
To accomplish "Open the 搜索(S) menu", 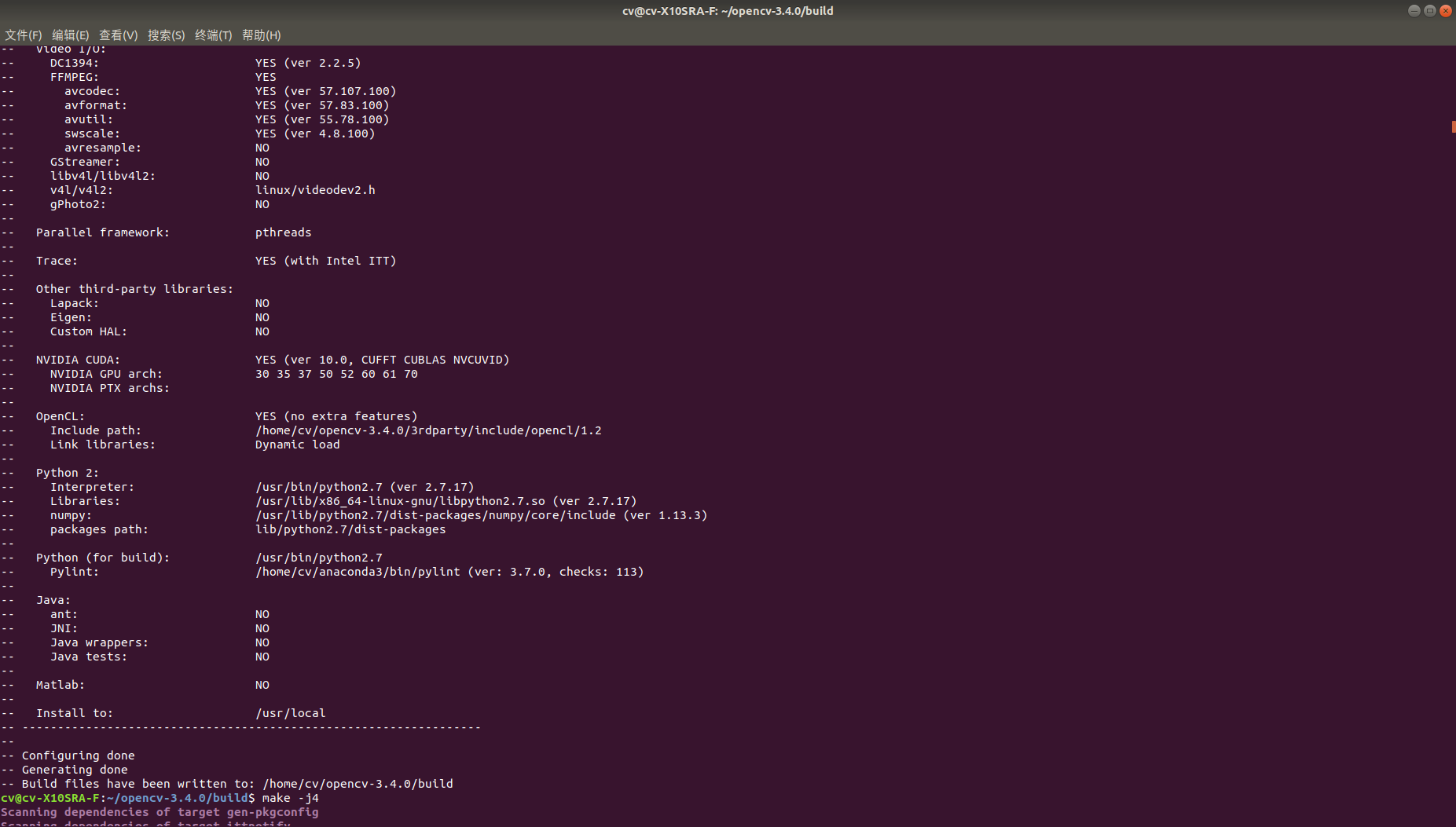I will (x=167, y=35).
